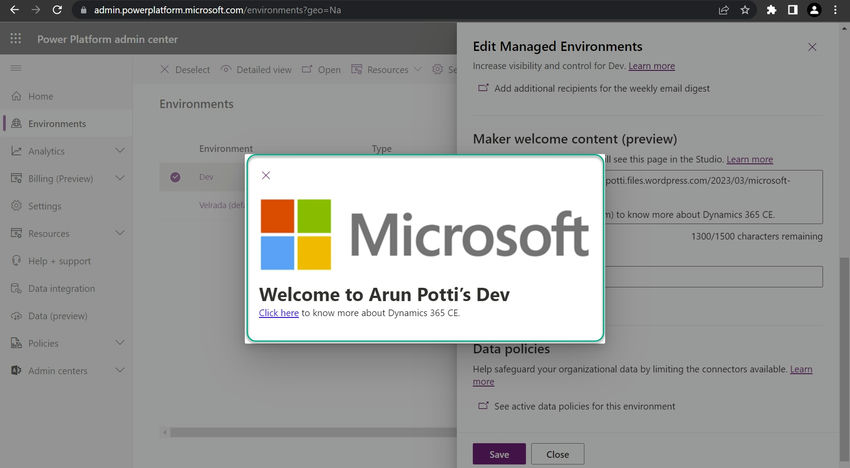Click the Data integration icon
Image resolution: width=850 pixels, height=468 pixels.
17,288
